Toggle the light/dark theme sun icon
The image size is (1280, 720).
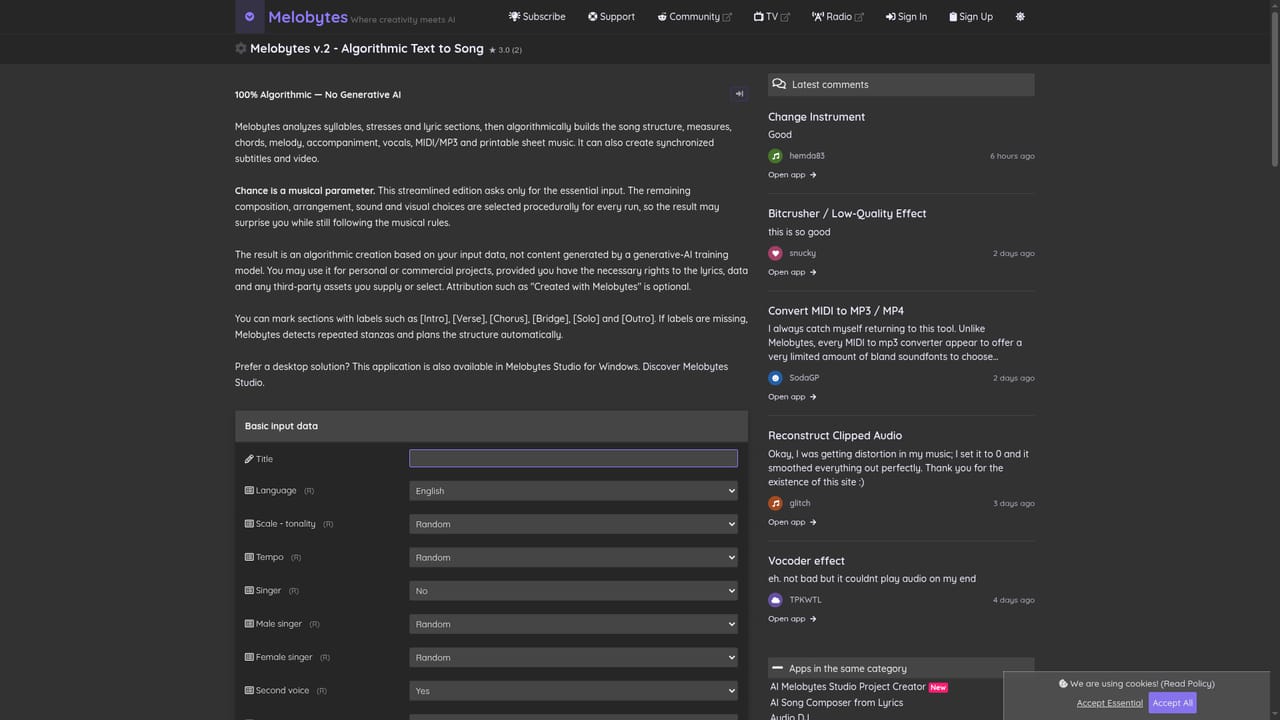pyautogui.click(x=1020, y=17)
